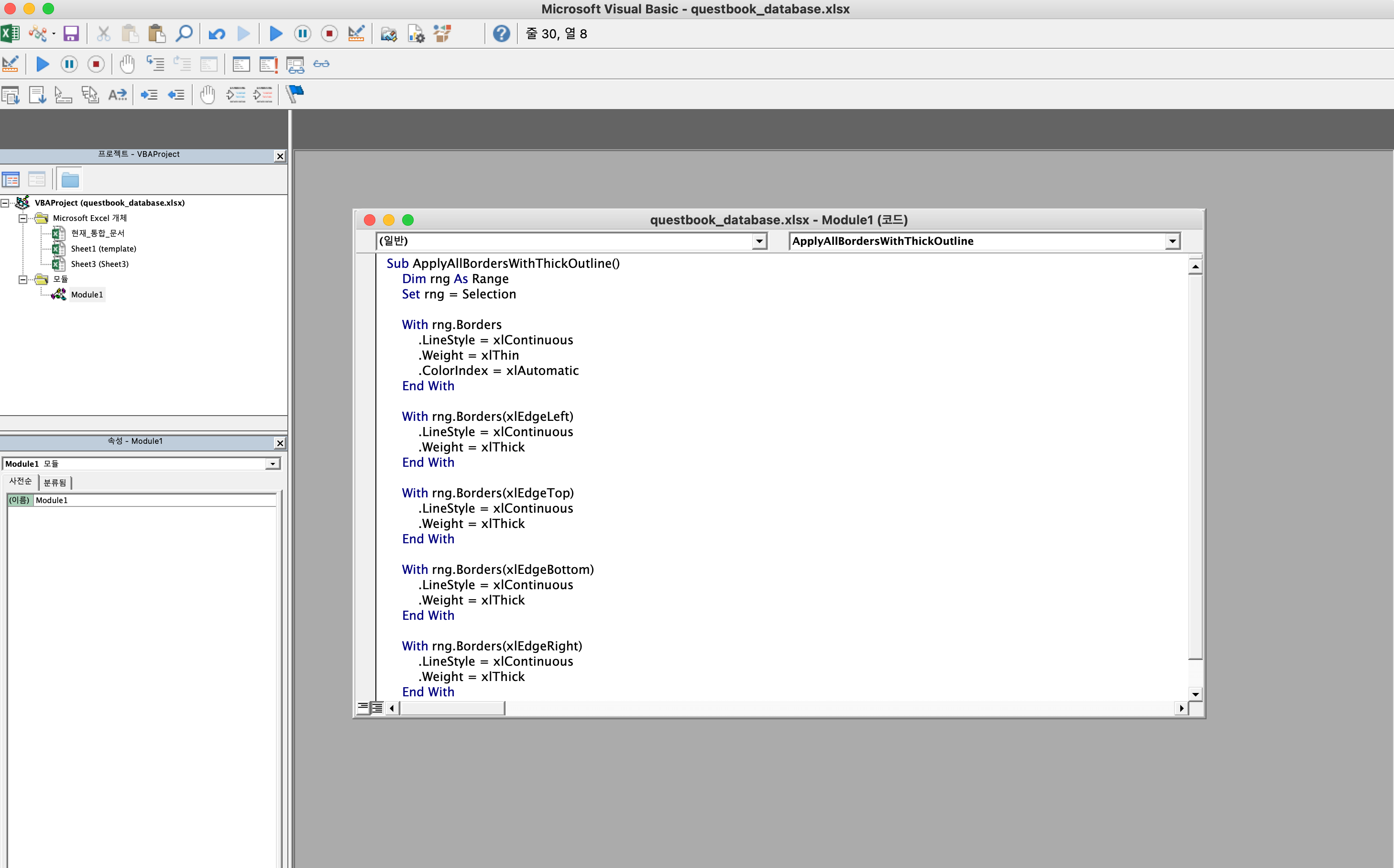Open Quick Watch with the glasses icon
The height and width of the screenshot is (868, 1394).
pyautogui.click(x=321, y=64)
